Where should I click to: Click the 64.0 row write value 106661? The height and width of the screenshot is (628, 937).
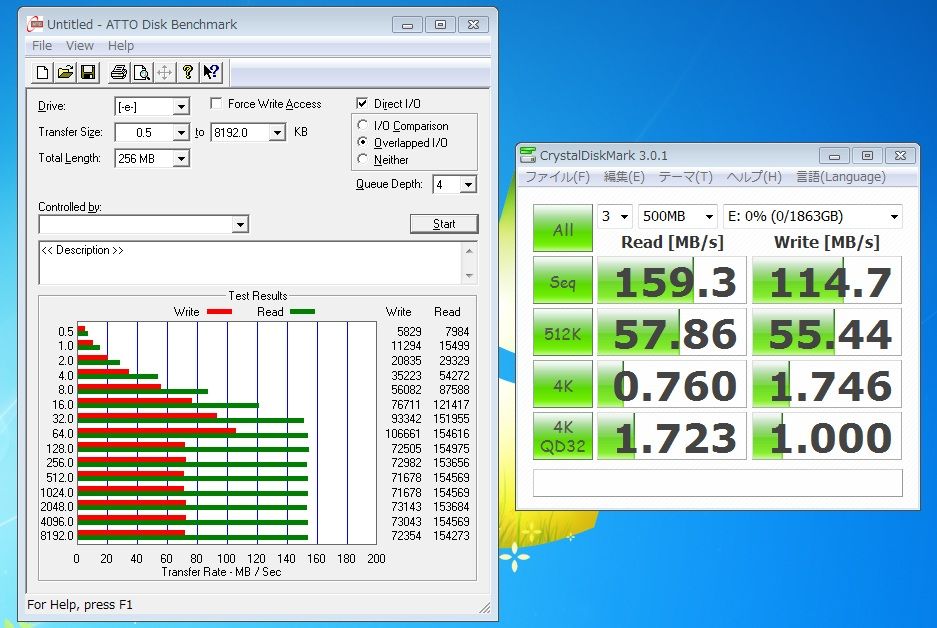[x=403, y=434]
